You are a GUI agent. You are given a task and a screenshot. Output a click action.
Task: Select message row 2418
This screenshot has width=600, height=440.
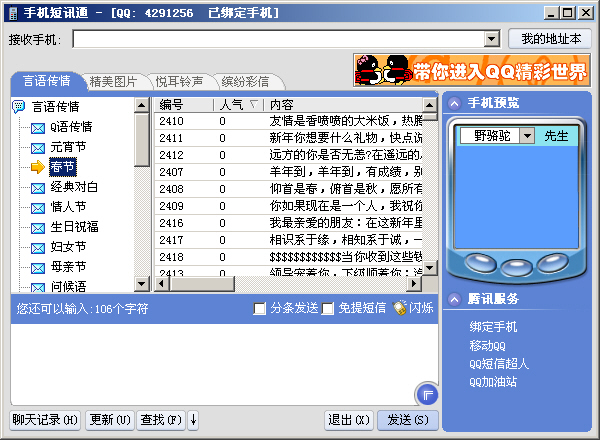point(289,257)
